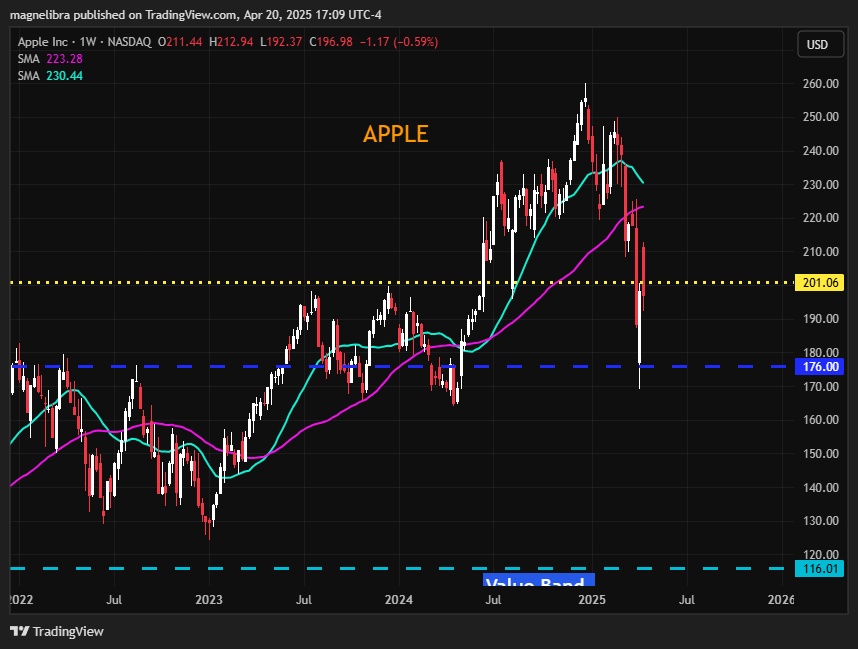
Task: Click the SMA 230.44 indicator legend
Action: click(x=50, y=76)
